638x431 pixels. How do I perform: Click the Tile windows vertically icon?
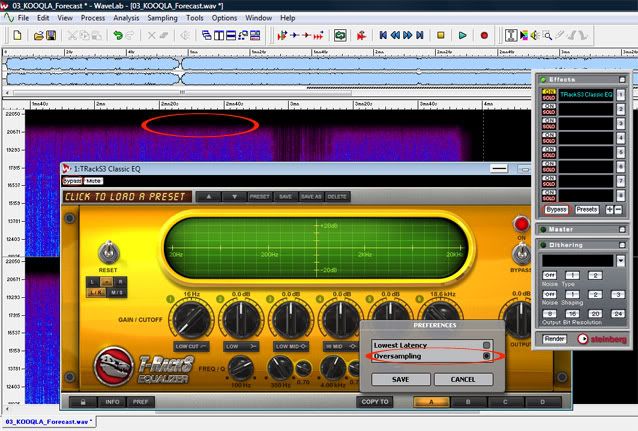pyautogui.click(x=219, y=35)
